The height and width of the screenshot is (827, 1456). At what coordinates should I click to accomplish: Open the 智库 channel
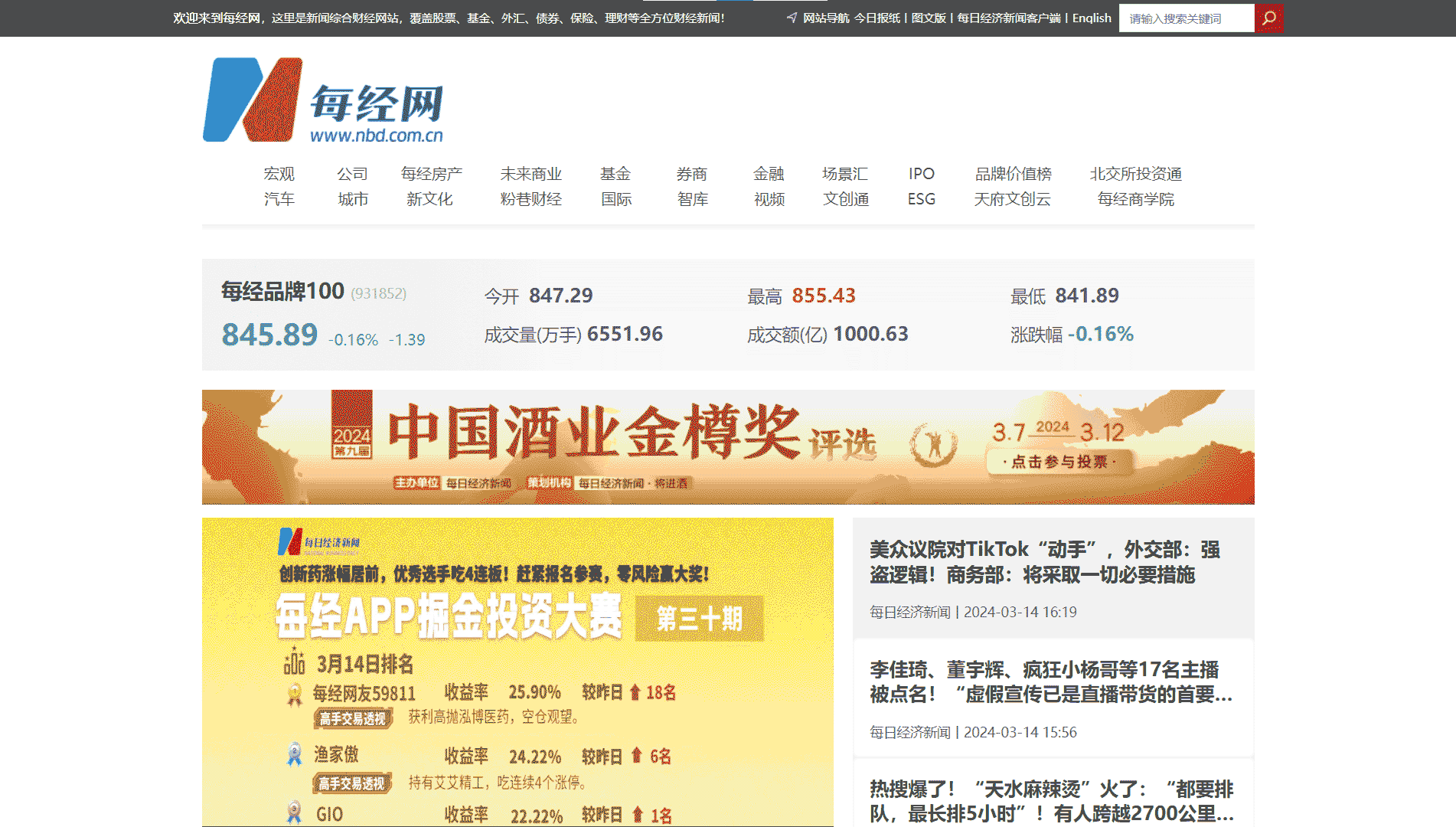[693, 199]
